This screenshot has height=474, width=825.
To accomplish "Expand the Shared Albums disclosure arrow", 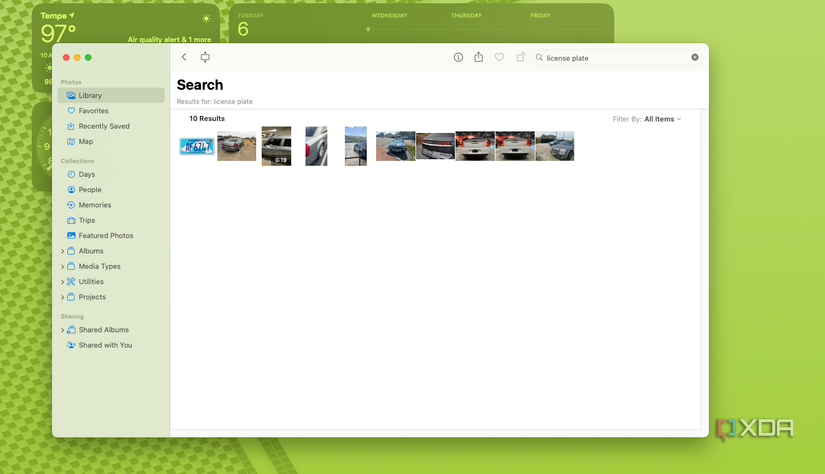I will 63,330.
